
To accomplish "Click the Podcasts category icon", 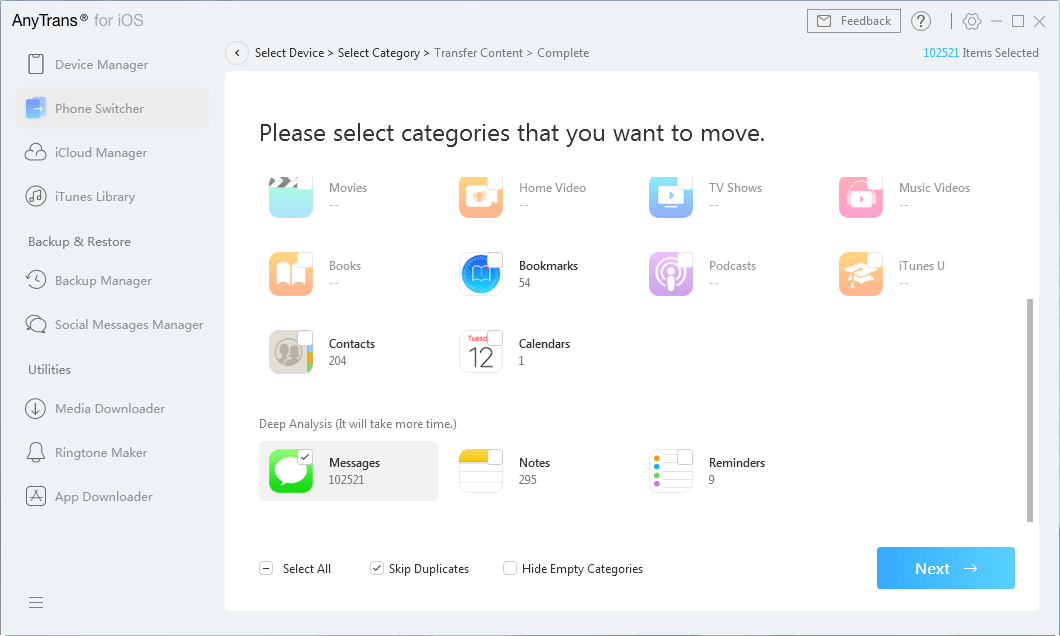I will pos(671,274).
